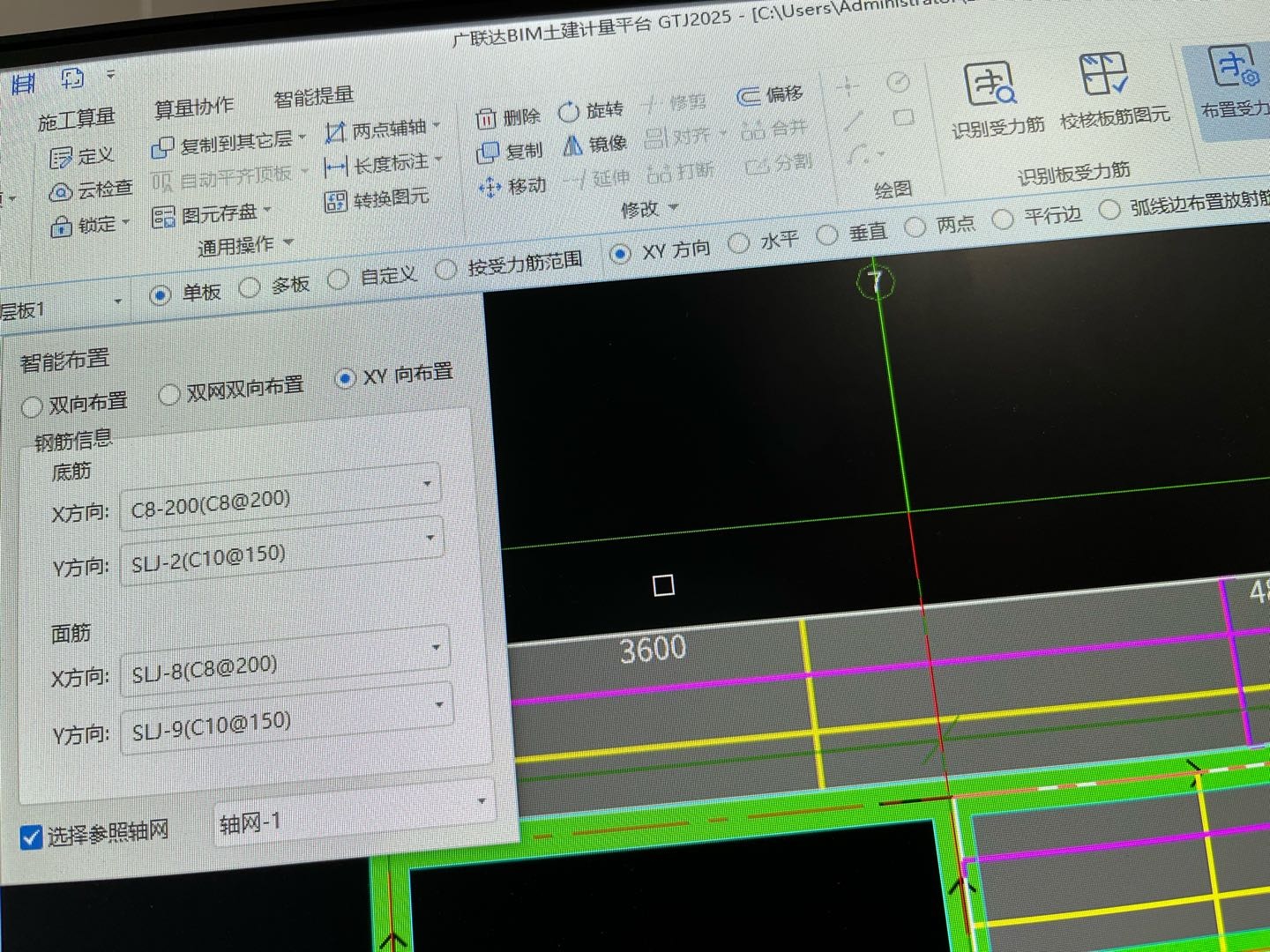Open the 施工算量 ribbon tab
This screenshot has width=1270, height=952.
[x=77, y=119]
